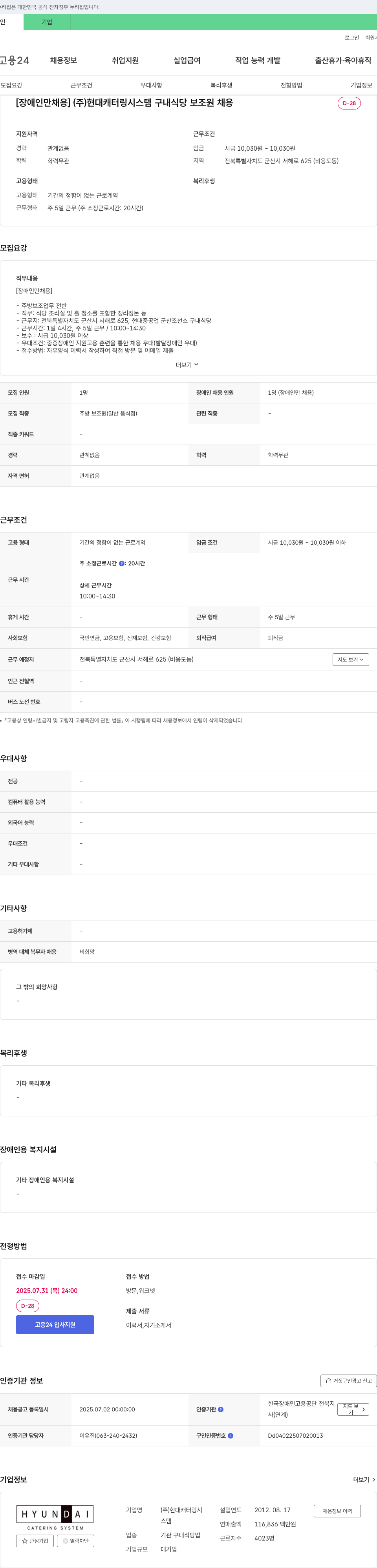
Task: Click the D-28 badge near the job title
Action: (349, 103)
